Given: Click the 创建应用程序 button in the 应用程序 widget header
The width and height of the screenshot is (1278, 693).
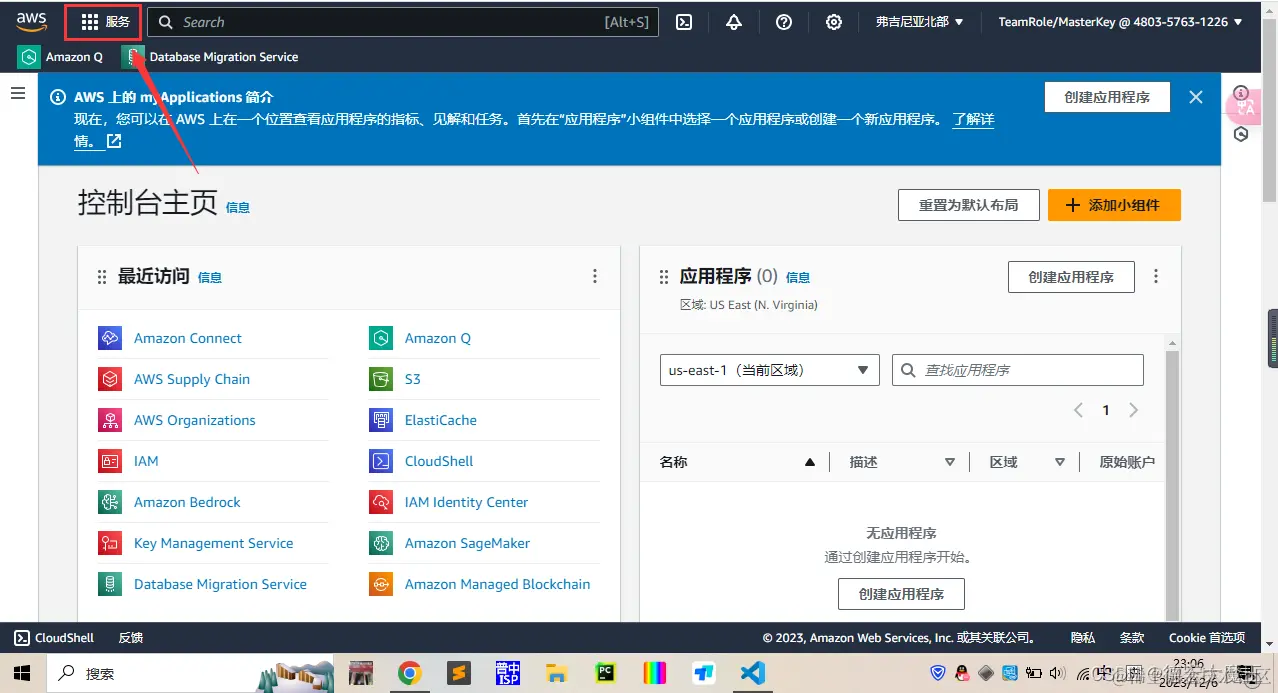Looking at the screenshot, I should [x=1071, y=277].
